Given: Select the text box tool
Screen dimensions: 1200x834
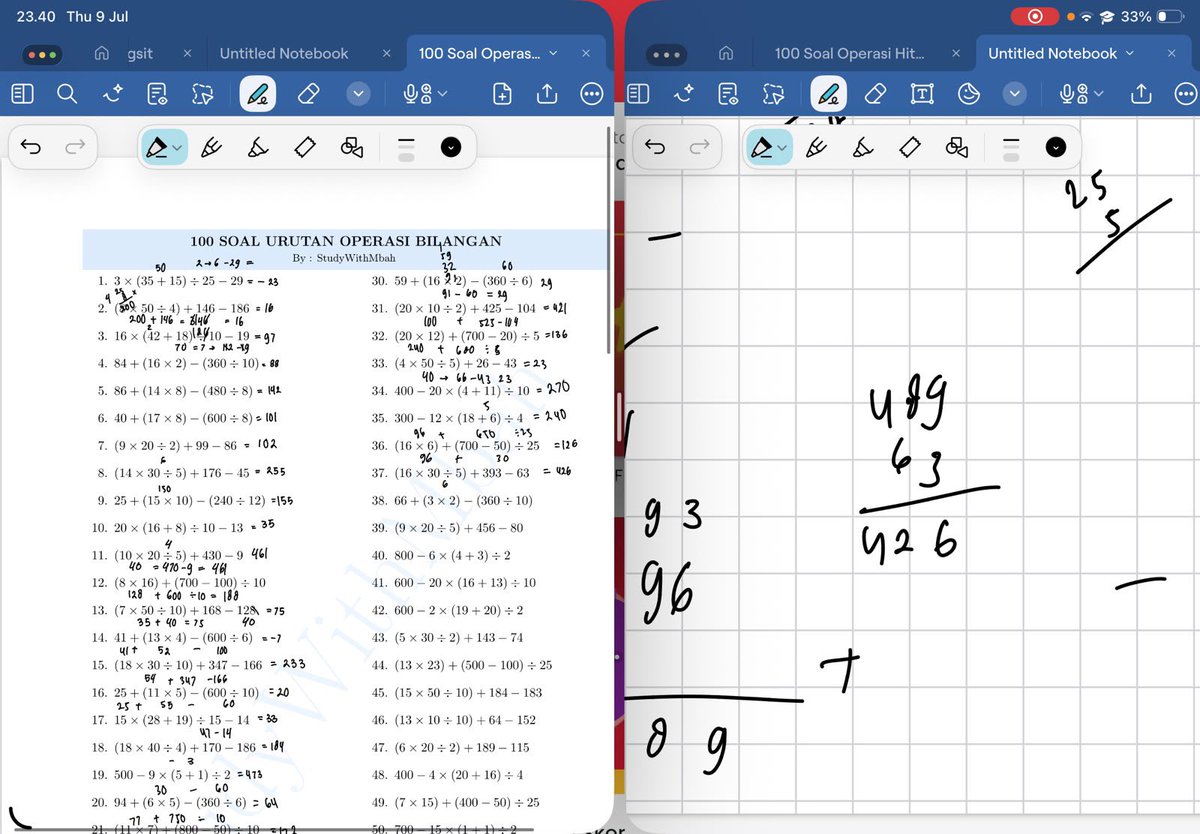Looking at the screenshot, I should point(922,94).
